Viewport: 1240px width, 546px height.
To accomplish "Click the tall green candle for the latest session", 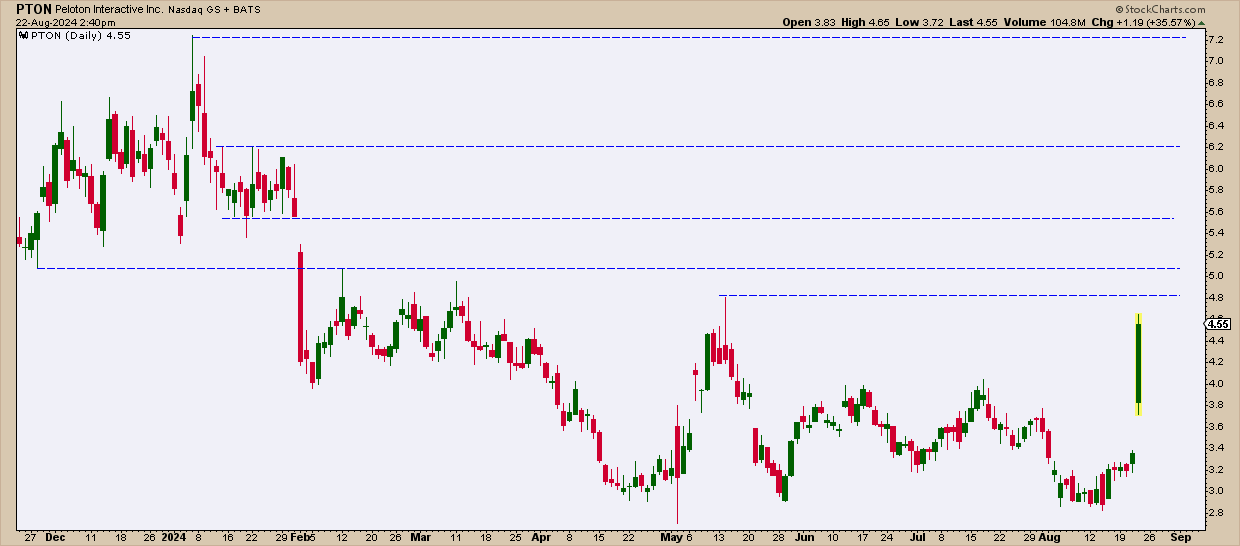I will click(1138, 364).
